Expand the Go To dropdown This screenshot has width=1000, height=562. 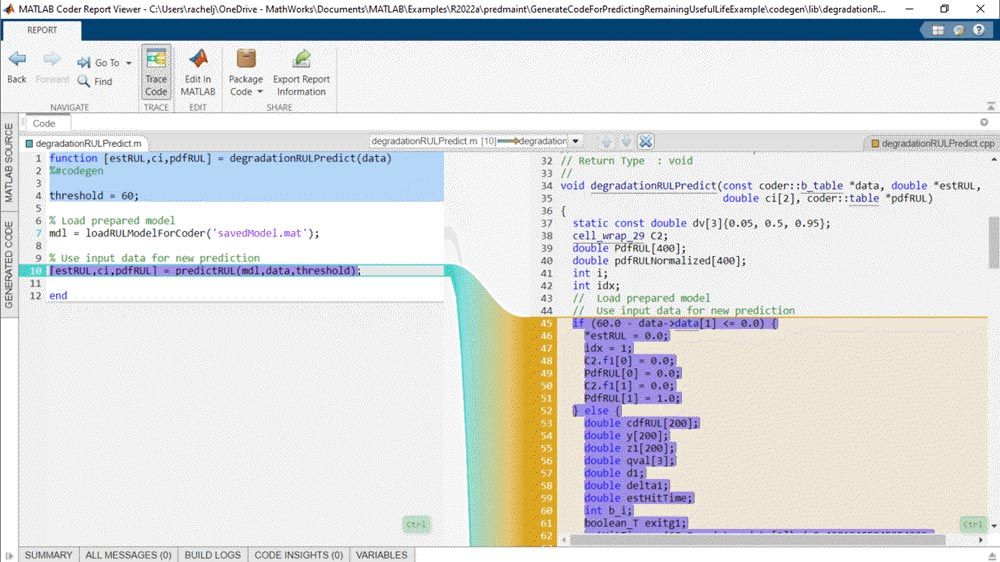(128, 63)
